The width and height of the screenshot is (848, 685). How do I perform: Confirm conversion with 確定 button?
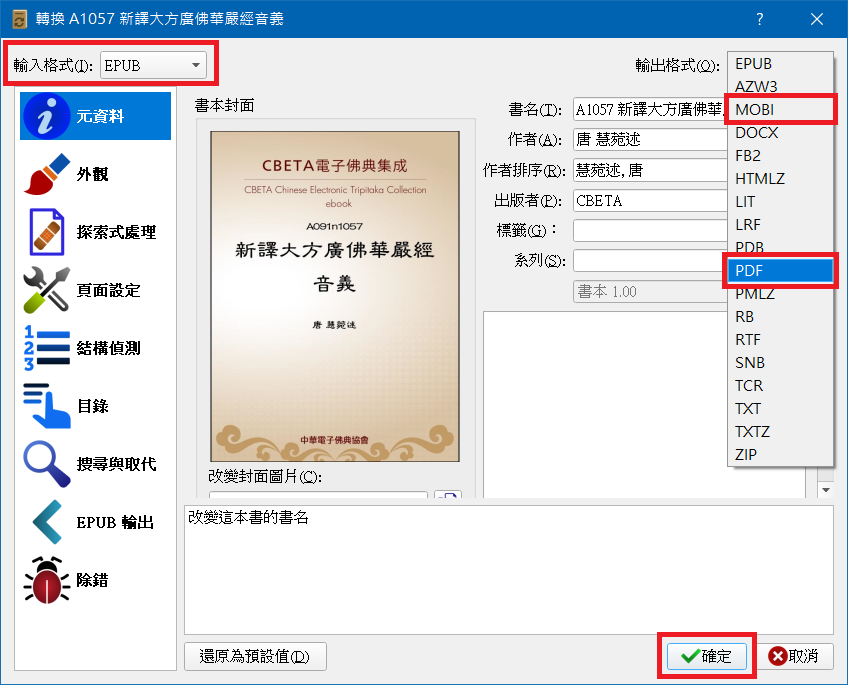(707, 656)
